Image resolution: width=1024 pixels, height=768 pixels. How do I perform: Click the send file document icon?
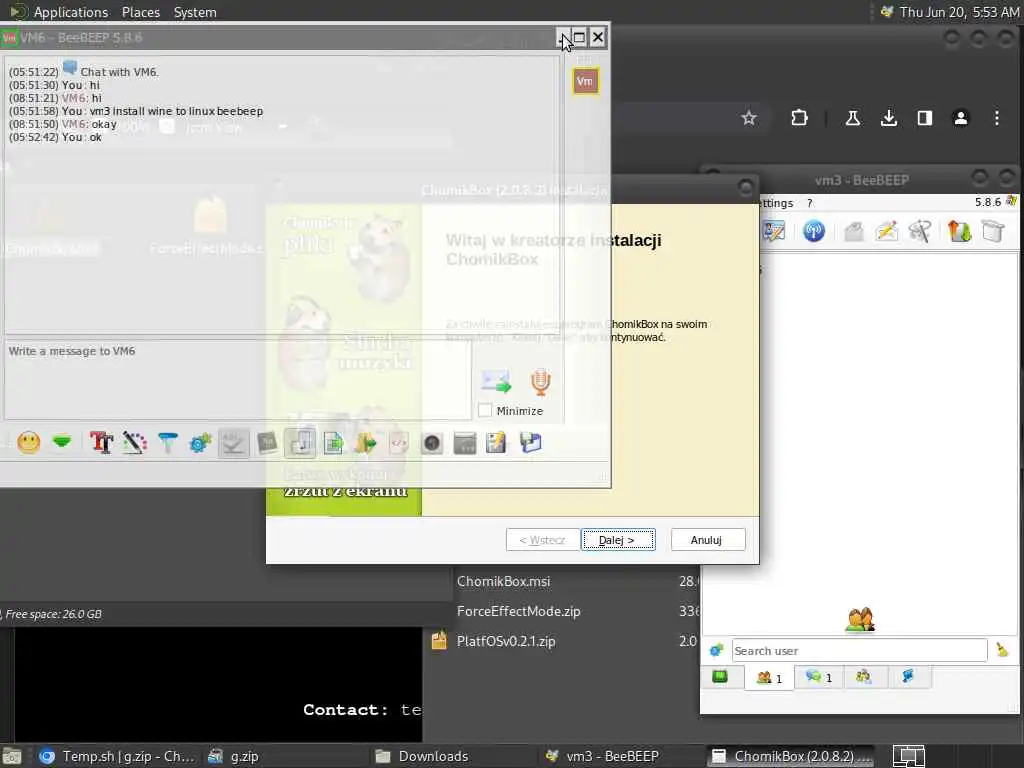pyautogui.click(x=333, y=443)
